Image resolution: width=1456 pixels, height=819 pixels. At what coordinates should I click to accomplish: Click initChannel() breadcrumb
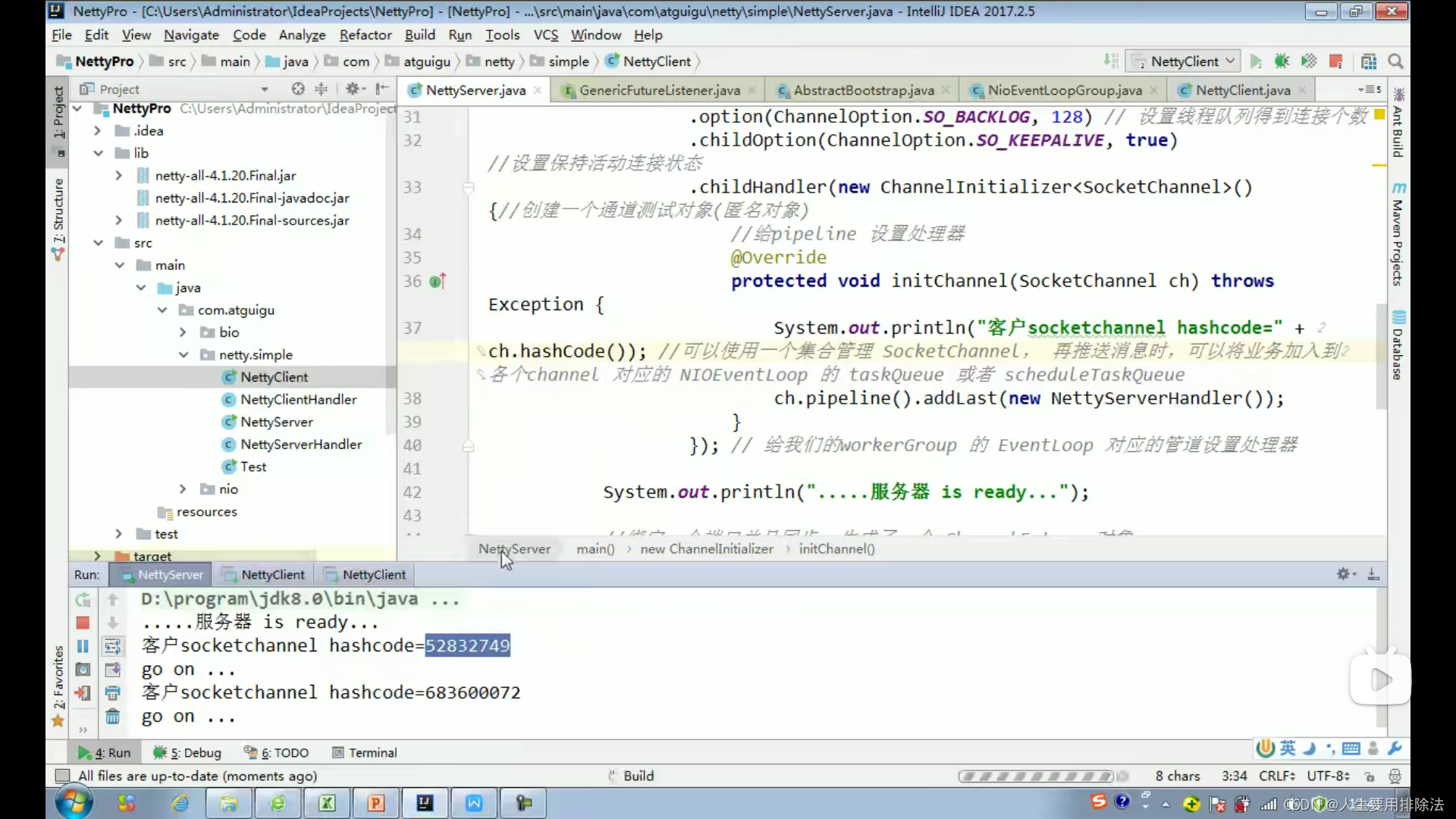click(x=836, y=549)
